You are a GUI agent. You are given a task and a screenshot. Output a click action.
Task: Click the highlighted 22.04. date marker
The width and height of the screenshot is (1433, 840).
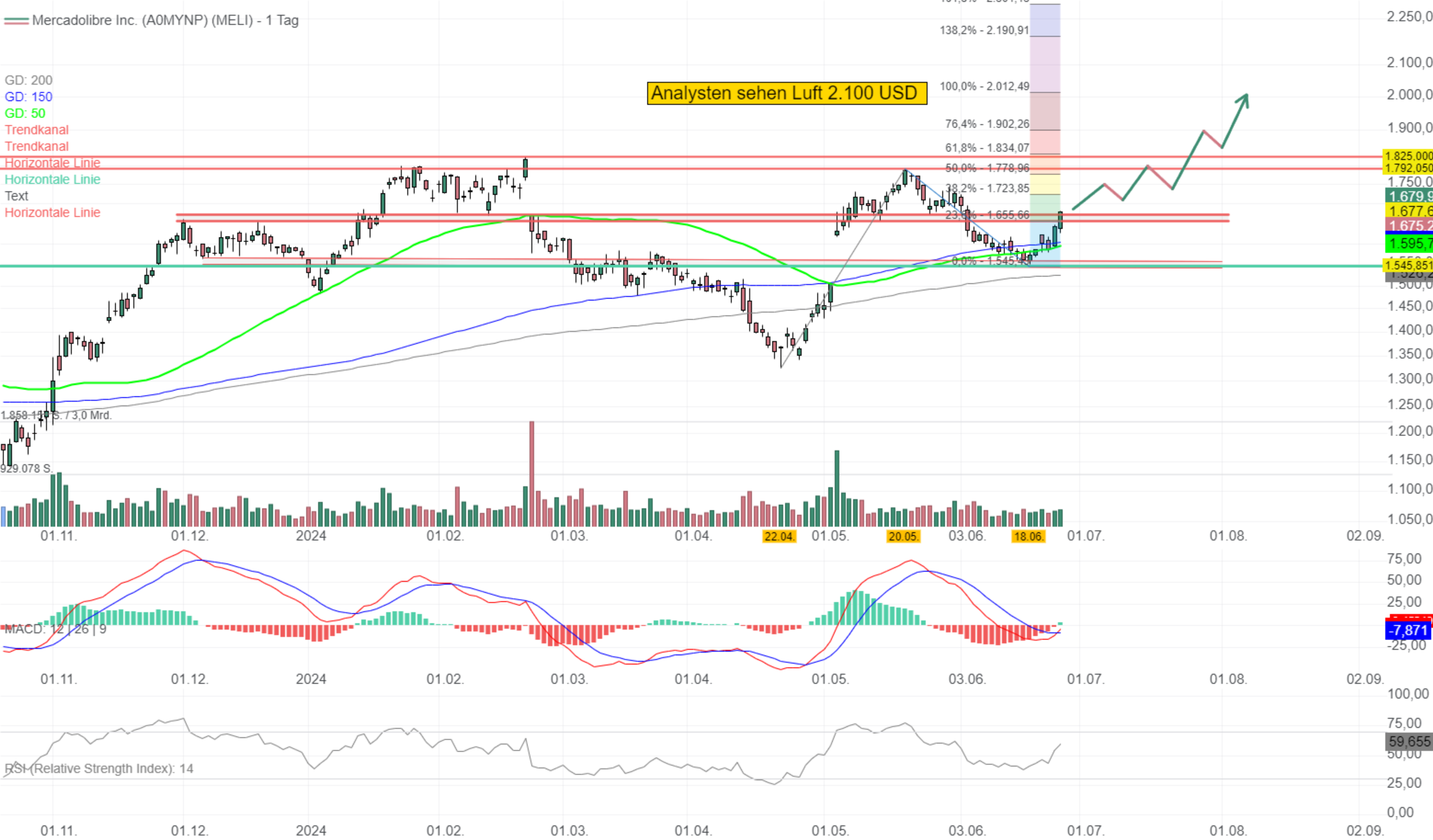[779, 536]
